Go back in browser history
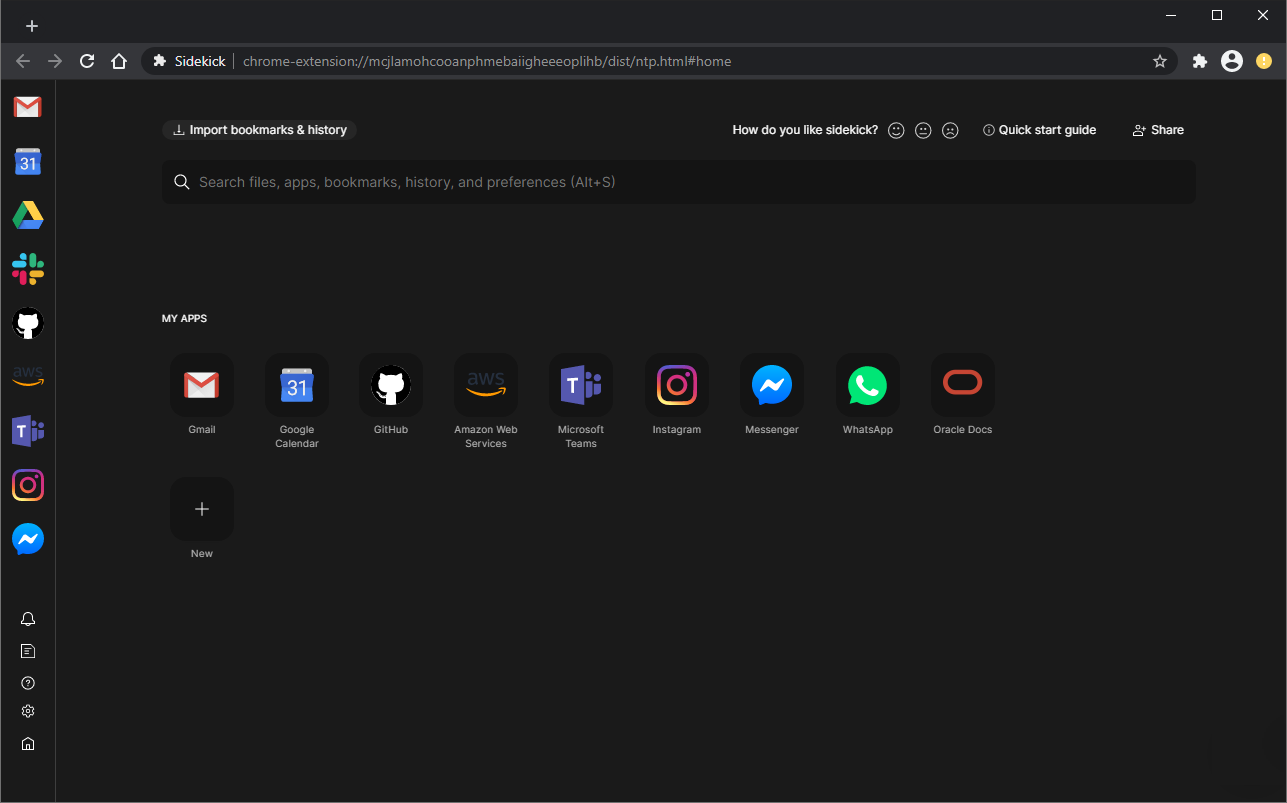The image size is (1287, 803). [x=23, y=61]
